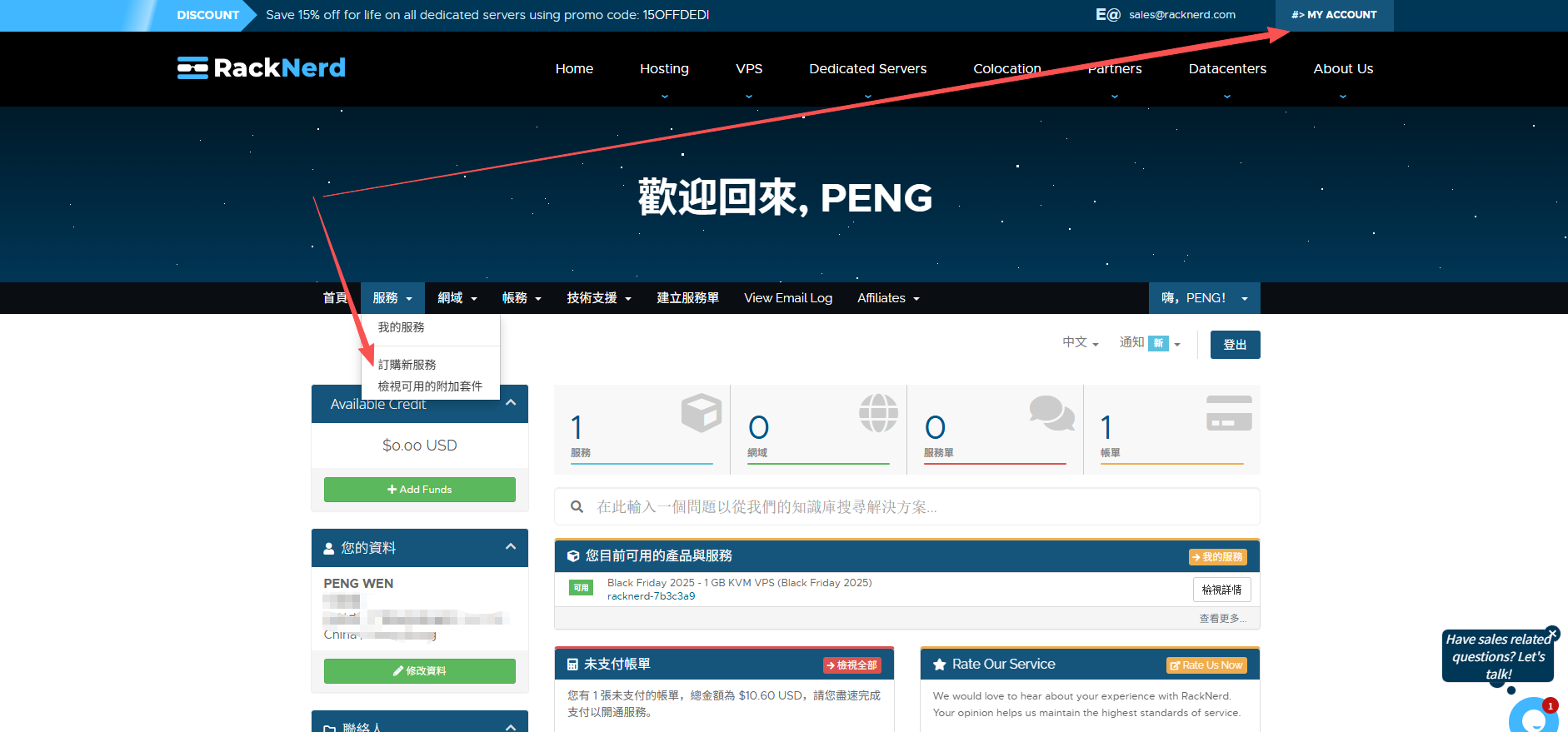Expand the 帳務 dropdown menu

pyautogui.click(x=522, y=298)
